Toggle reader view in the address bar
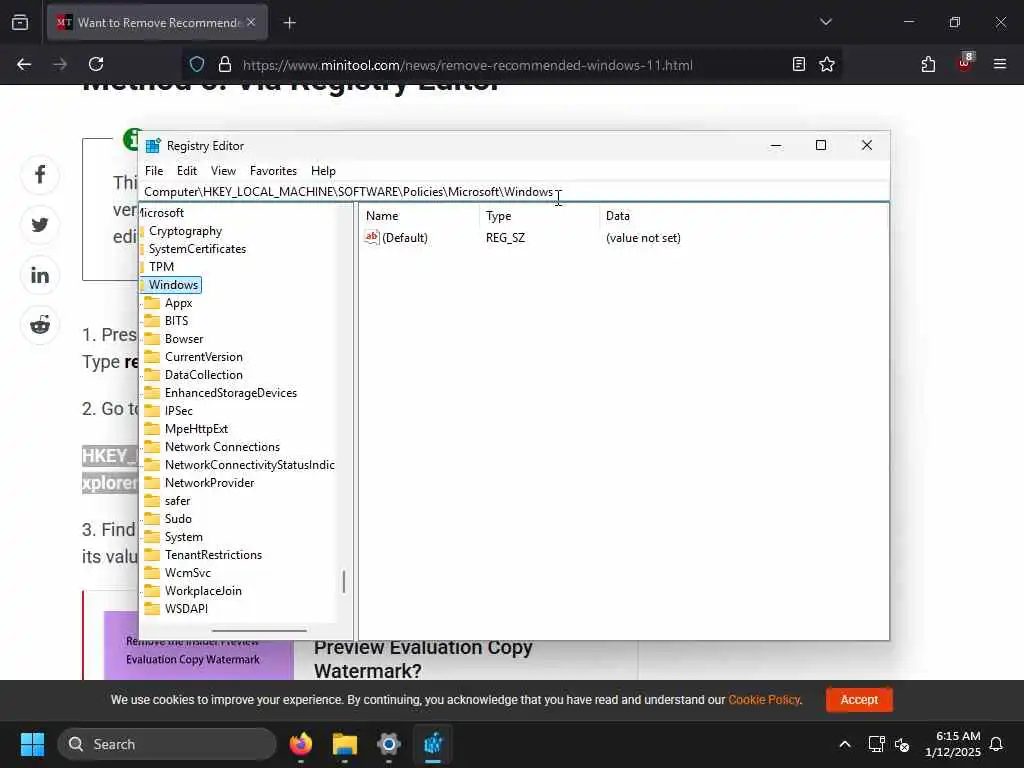Image resolution: width=1024 pixels, height=768 pixels. [798, 64]
